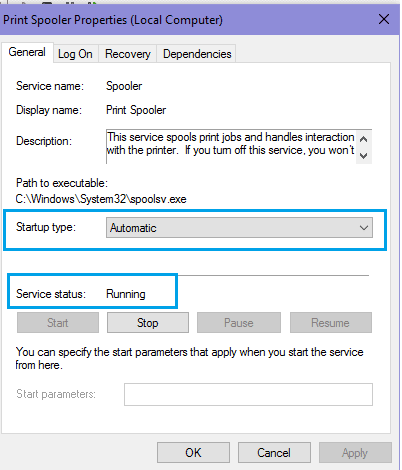Click the Running service status text
The image size is (402, 470).
pyautogui.click(x=126, y=294)
